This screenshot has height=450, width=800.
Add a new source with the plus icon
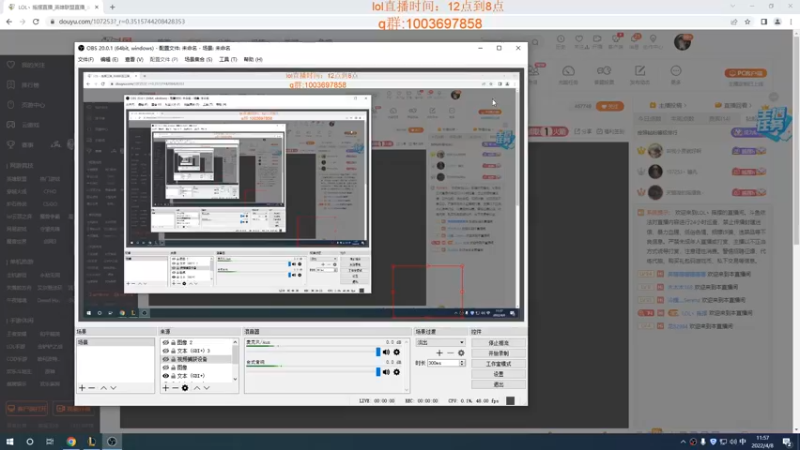[165, 388]
